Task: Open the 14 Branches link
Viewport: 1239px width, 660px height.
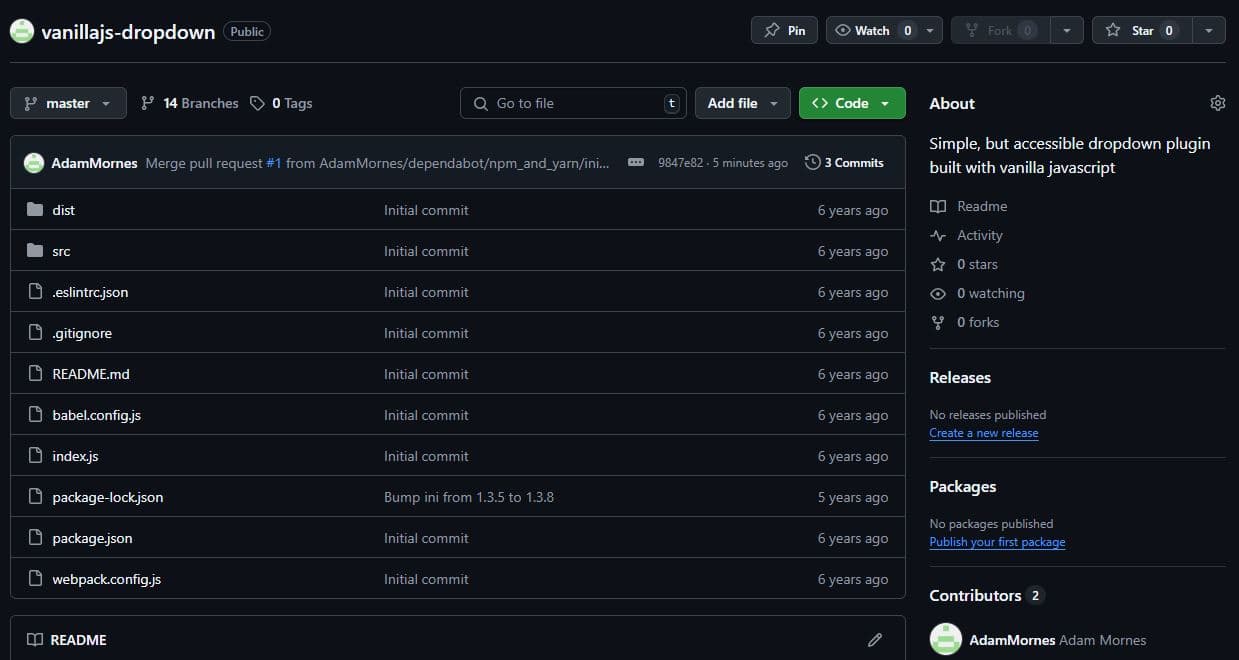Action: [190, 103]
